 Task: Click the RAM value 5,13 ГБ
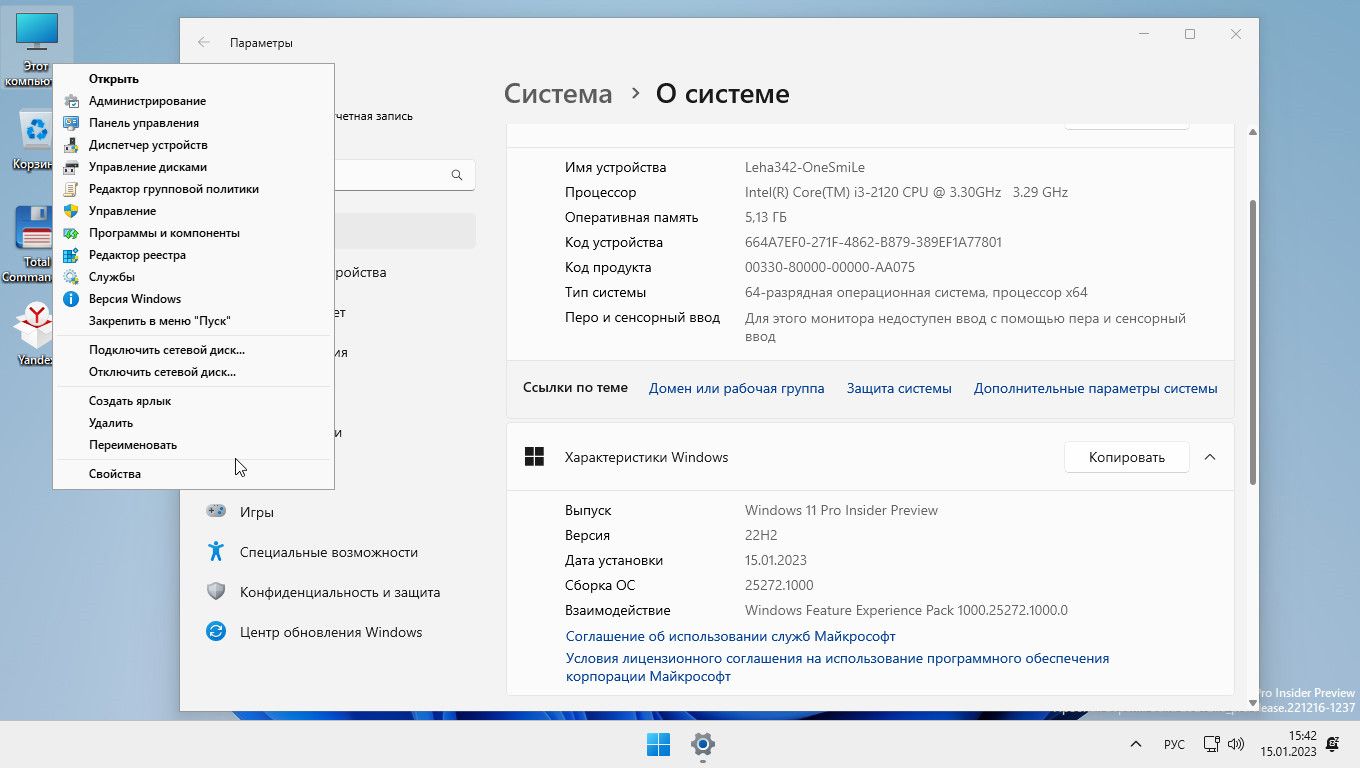(x=766, y=217)
